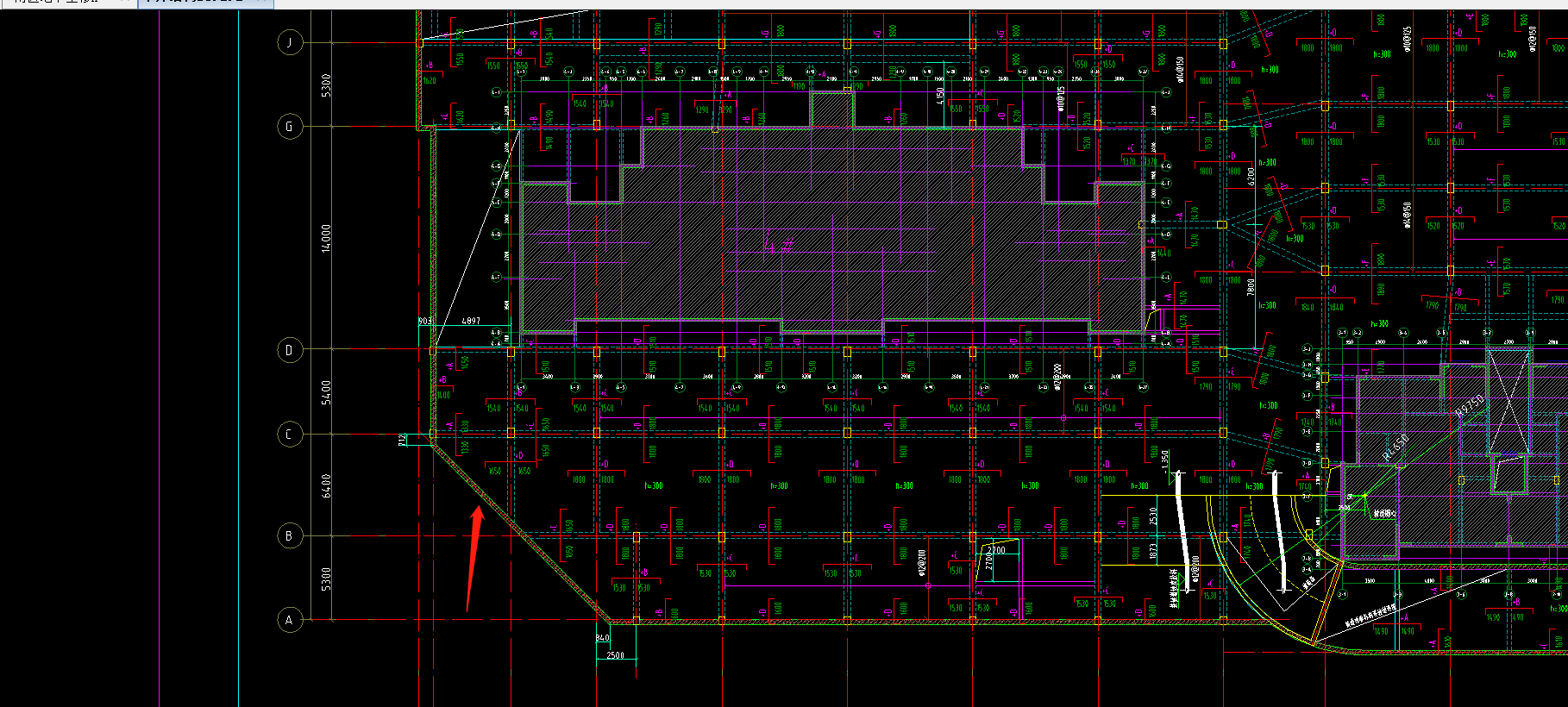Select axis bubble D
This screenshot has width=1568, height=707.
(x=290, y=350)
